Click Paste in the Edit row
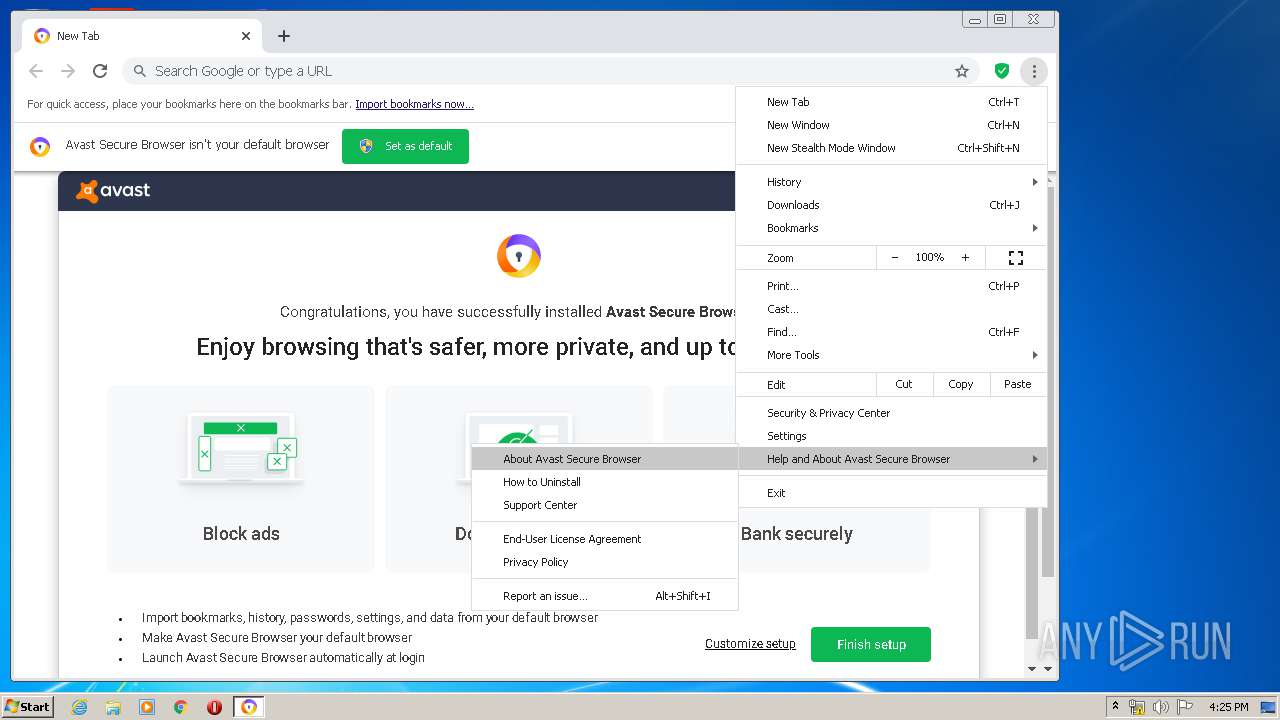This screenshot has height=720, width=1280. (x=1018, y=384)
